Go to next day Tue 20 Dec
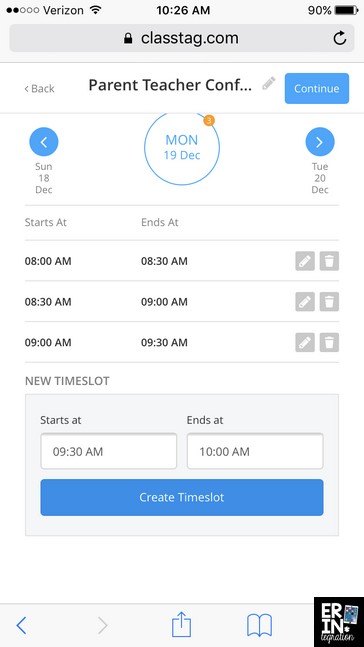 [x=320, y=142]
